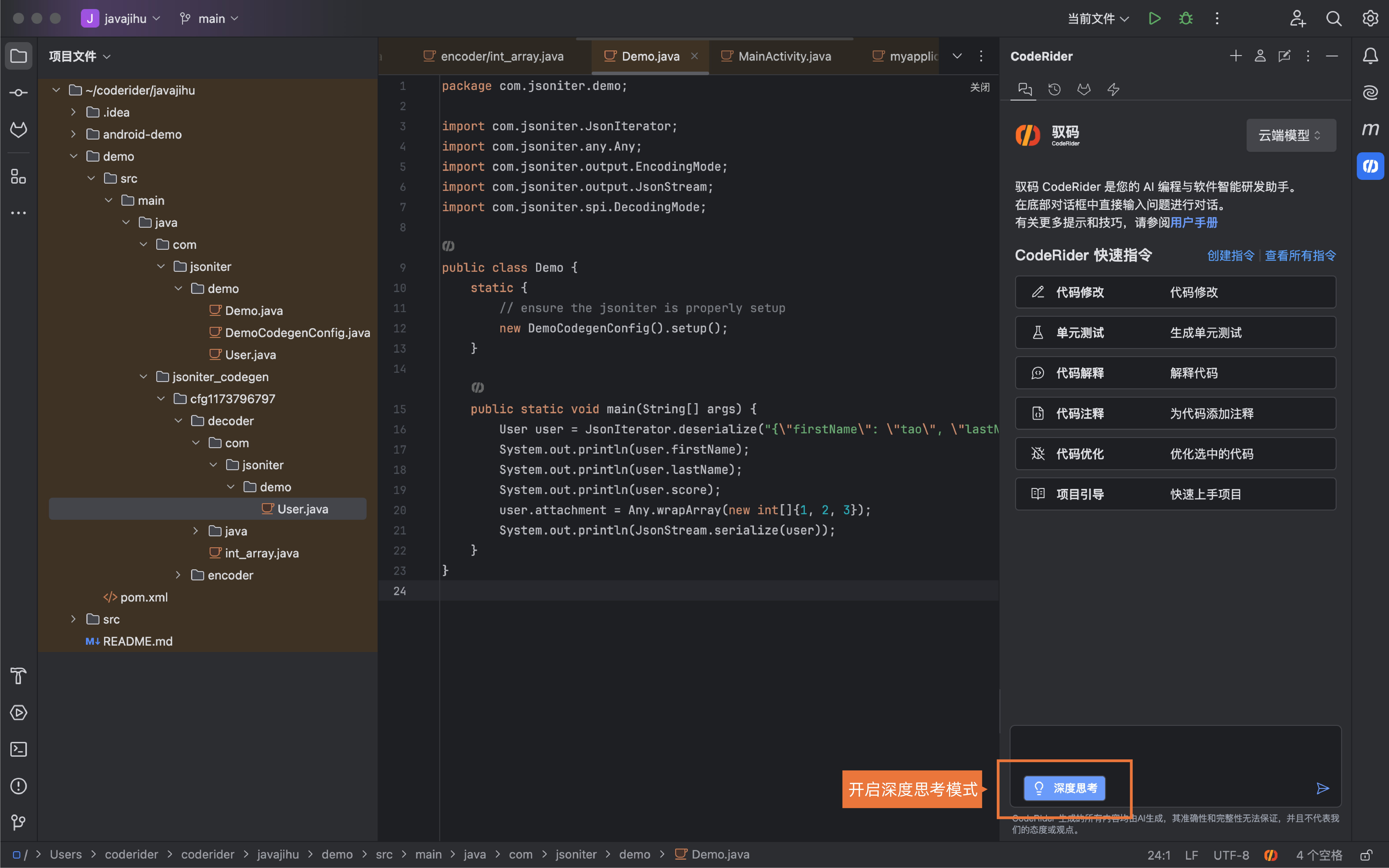1389x868 pixels.
Task: Open CodeRider account user icon
Action: point(1260,56)
